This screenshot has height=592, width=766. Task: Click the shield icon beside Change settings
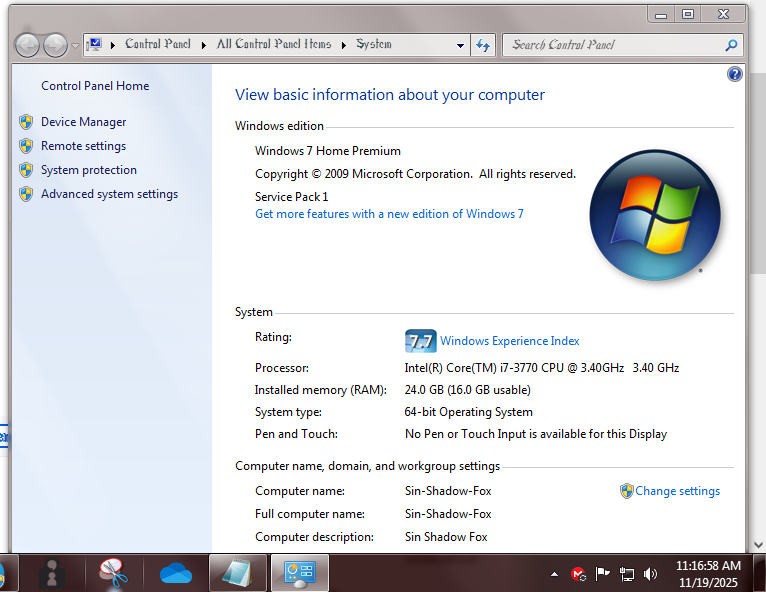(627, 491)
